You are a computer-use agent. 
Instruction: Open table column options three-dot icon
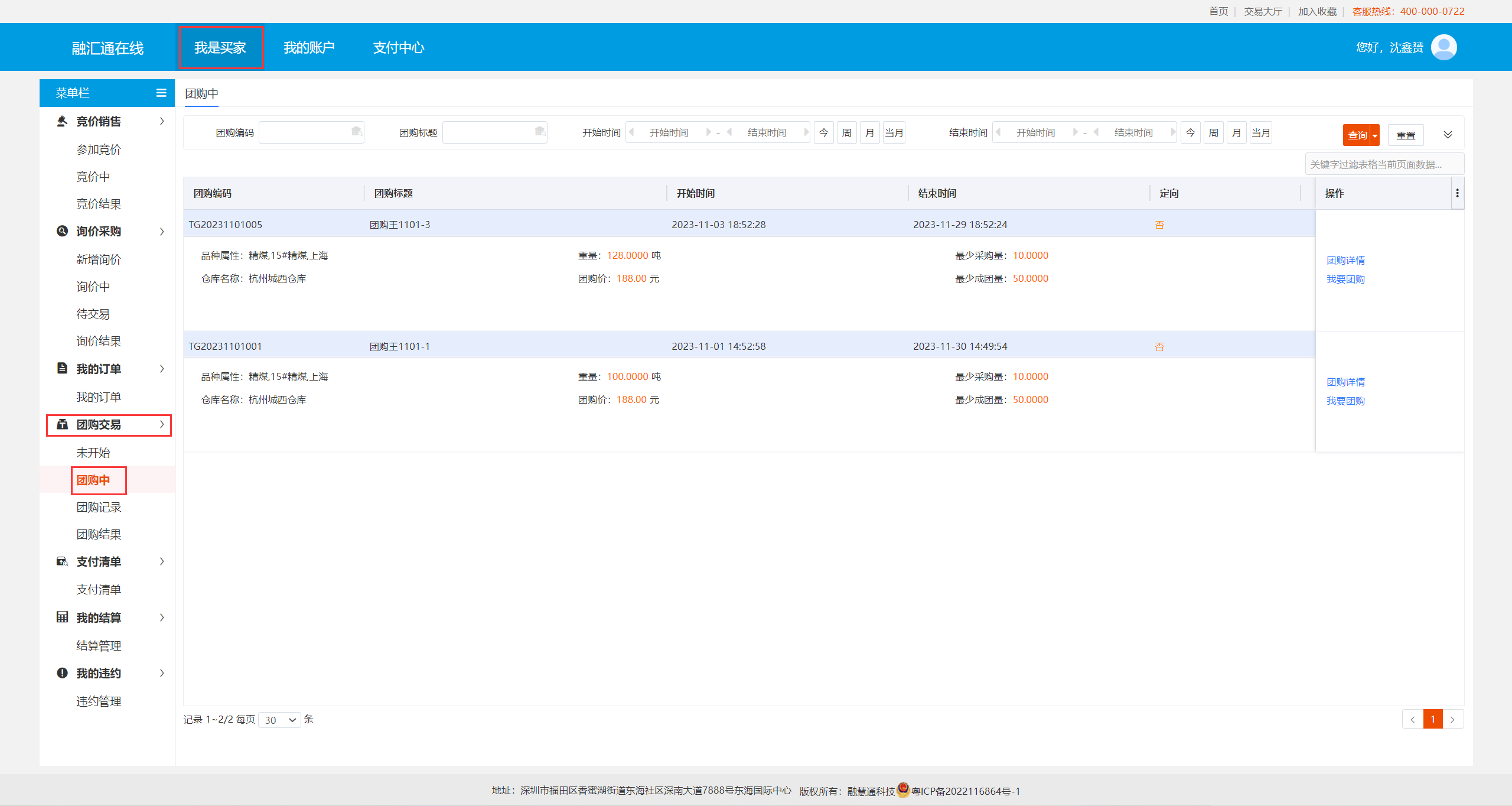(1457, 193)
